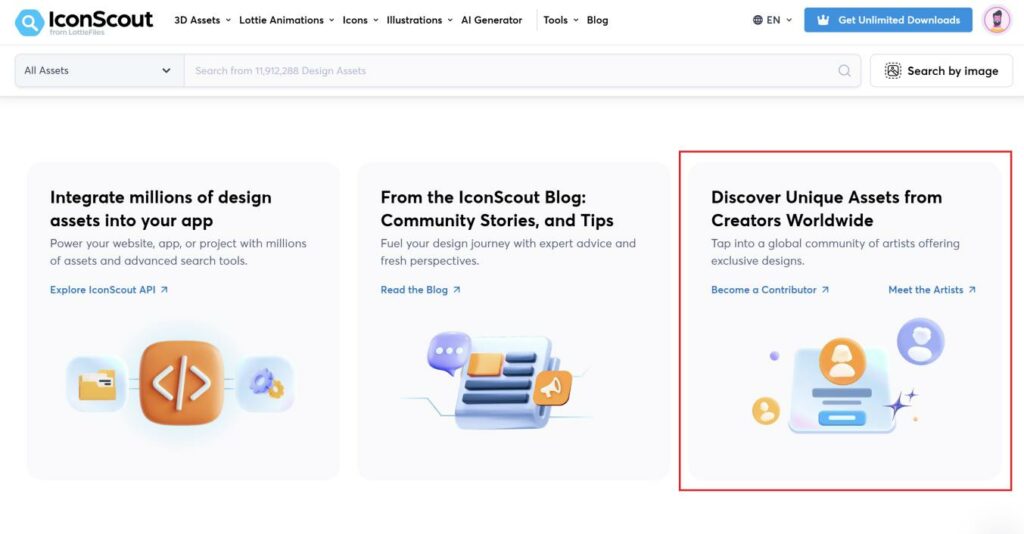Screen dimensions: 1024x534
Task: Click the arrow icon after Read the Blog
Action: [x=456, y=290]
